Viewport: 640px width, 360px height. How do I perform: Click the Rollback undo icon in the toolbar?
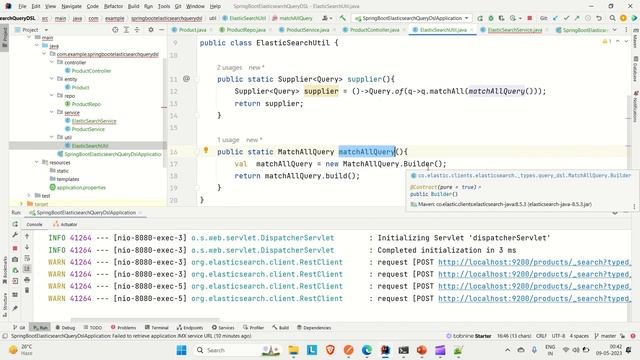pos(599,18)
